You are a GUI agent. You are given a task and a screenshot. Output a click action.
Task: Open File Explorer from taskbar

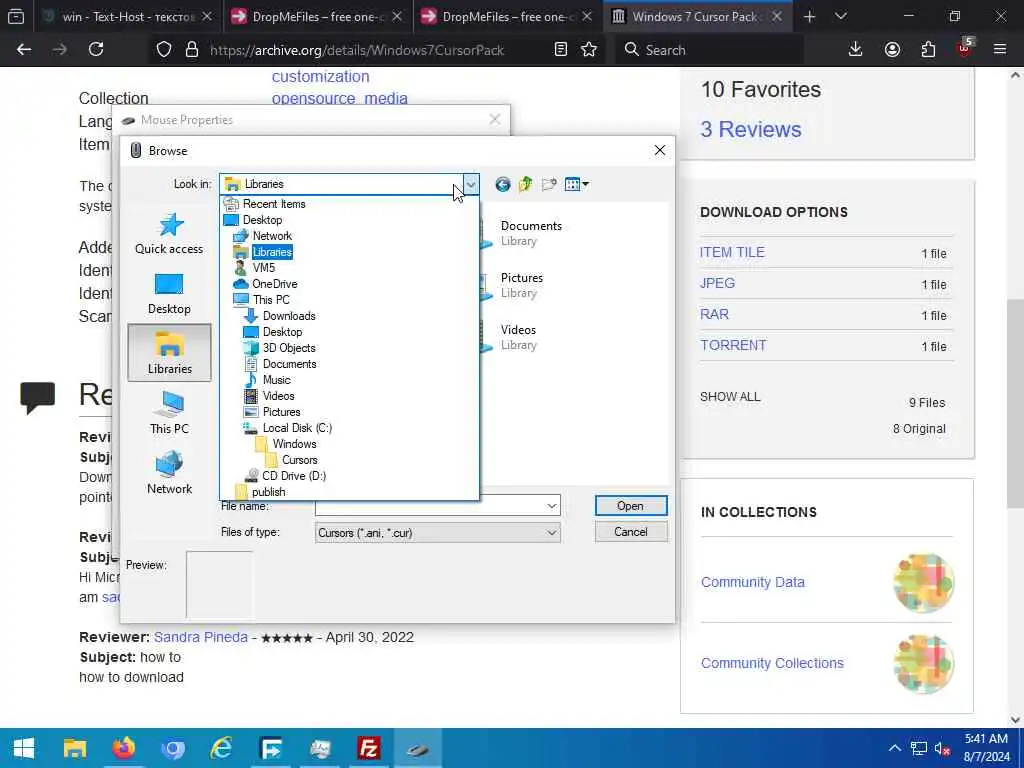click(x=74, y=748)
